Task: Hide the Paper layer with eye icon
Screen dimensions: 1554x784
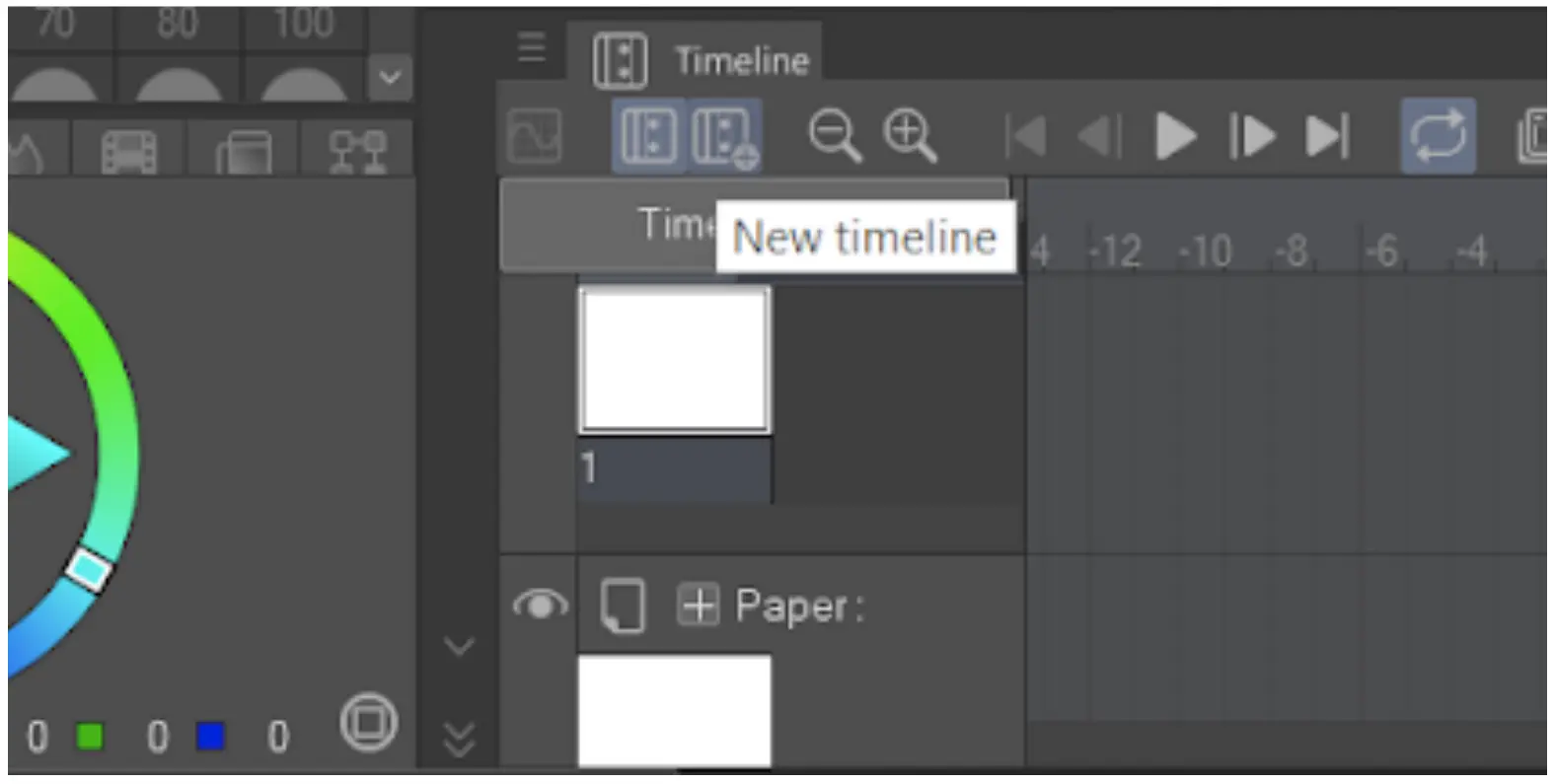Action: click(540, 605)
